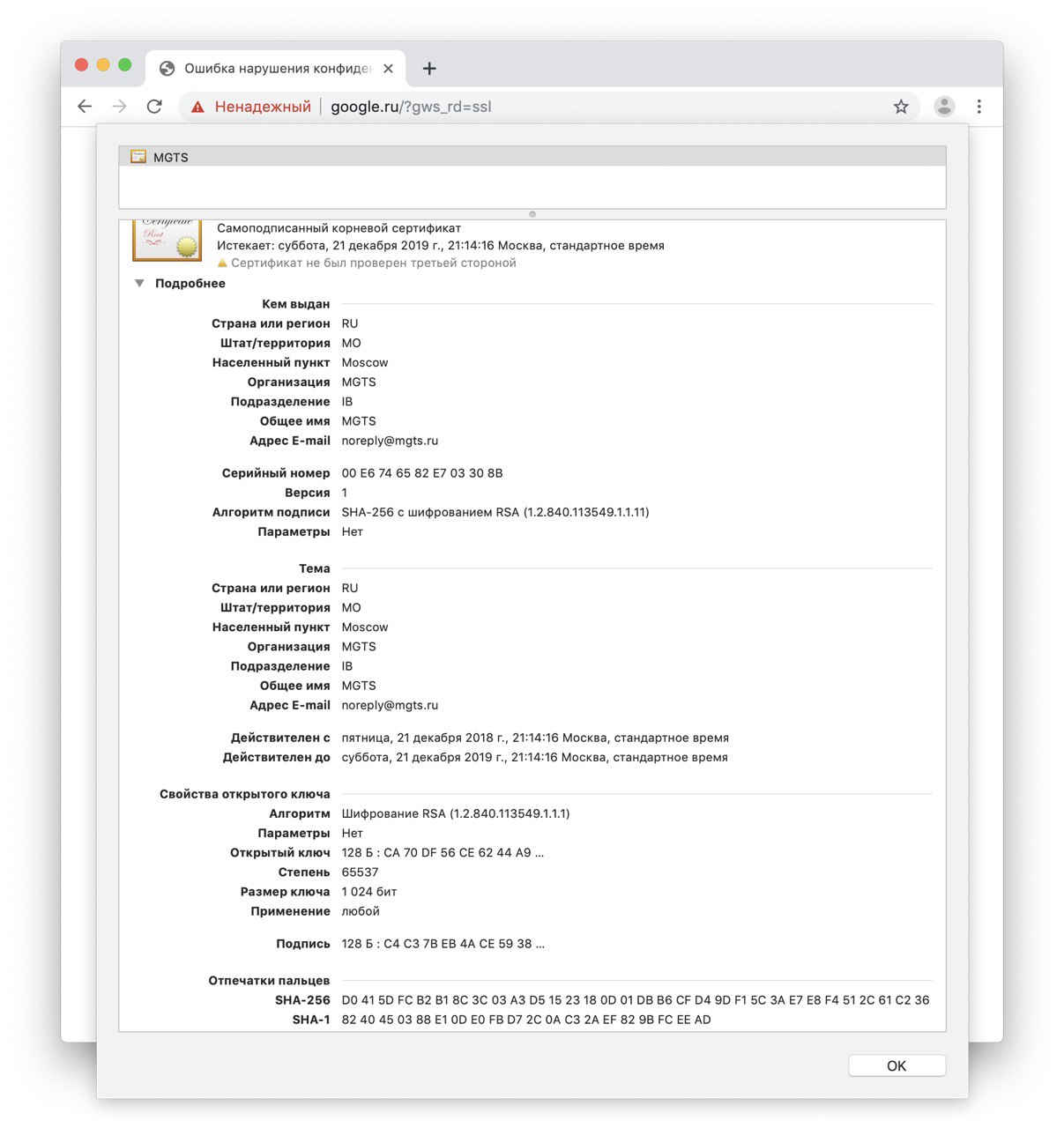
Task: Open a new tab with the plus icon
Action: tap(429, 69)
